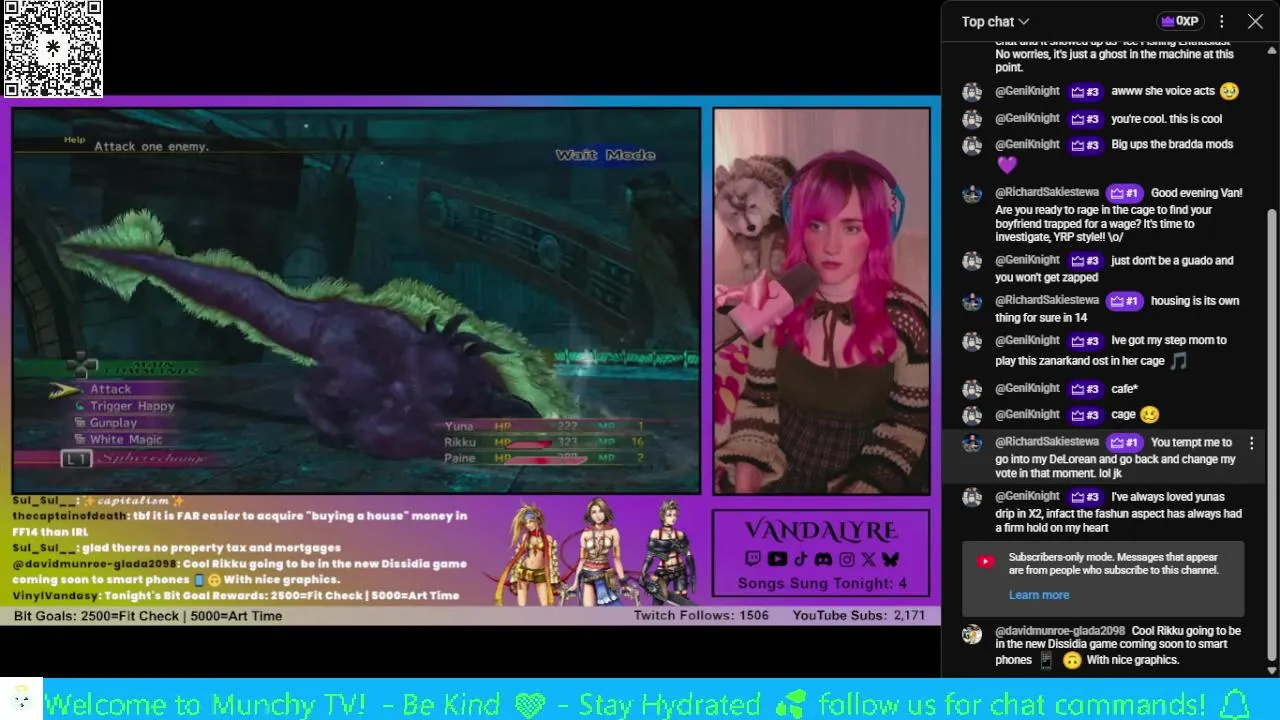Open the chat three-dot options menu
The height and width of the screenshot is (720, 1280).
[1221, 21]
